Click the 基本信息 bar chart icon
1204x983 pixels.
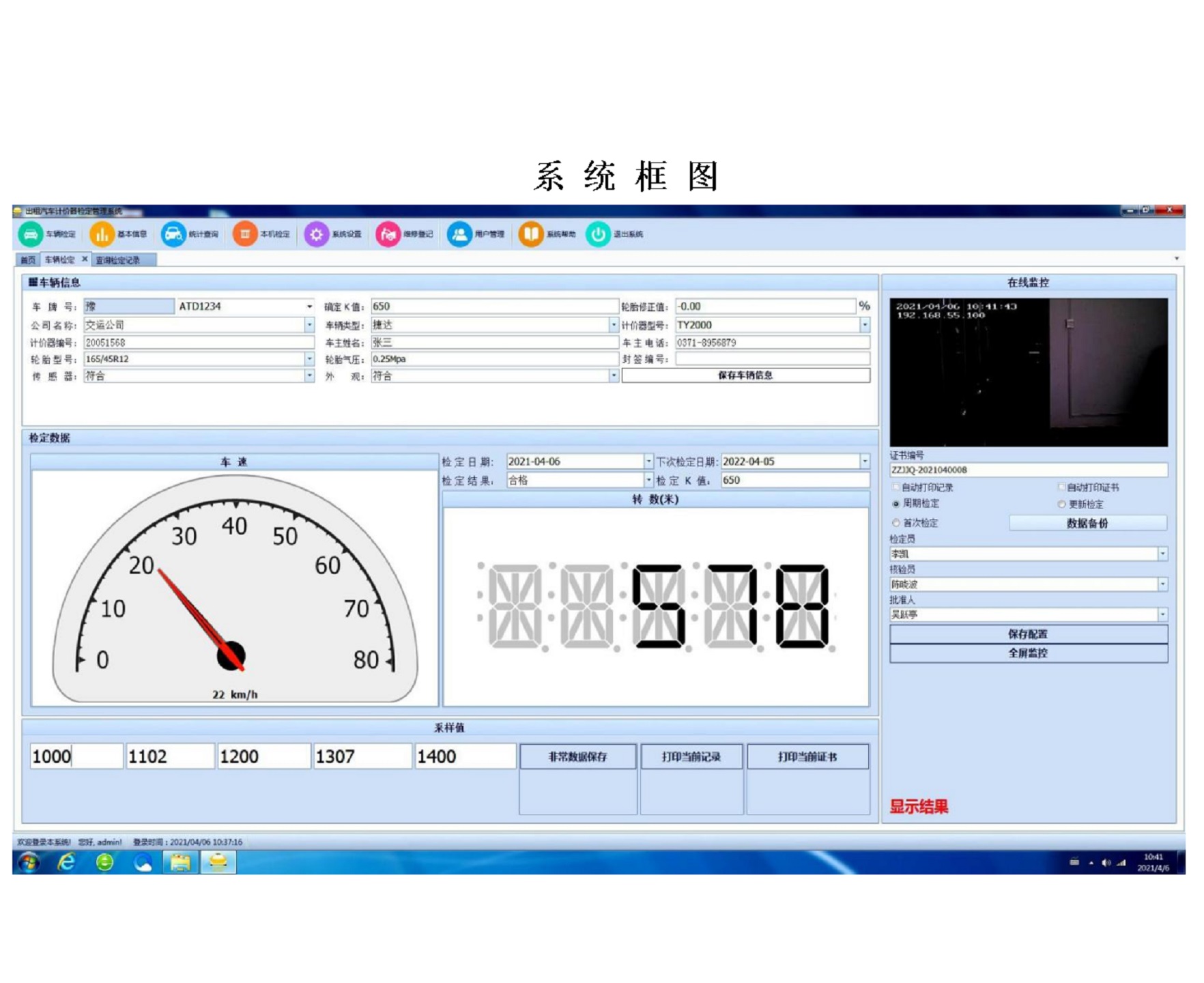102,234
